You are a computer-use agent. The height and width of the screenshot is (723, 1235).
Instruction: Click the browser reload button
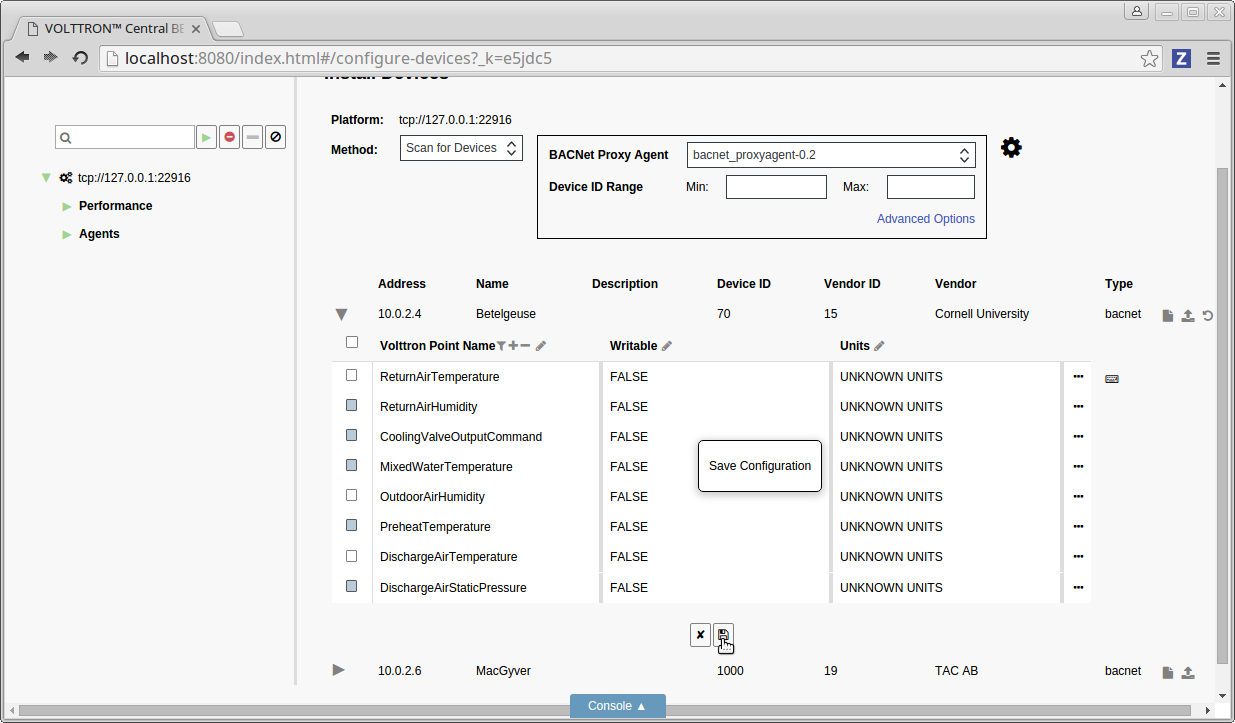[80, 58]
